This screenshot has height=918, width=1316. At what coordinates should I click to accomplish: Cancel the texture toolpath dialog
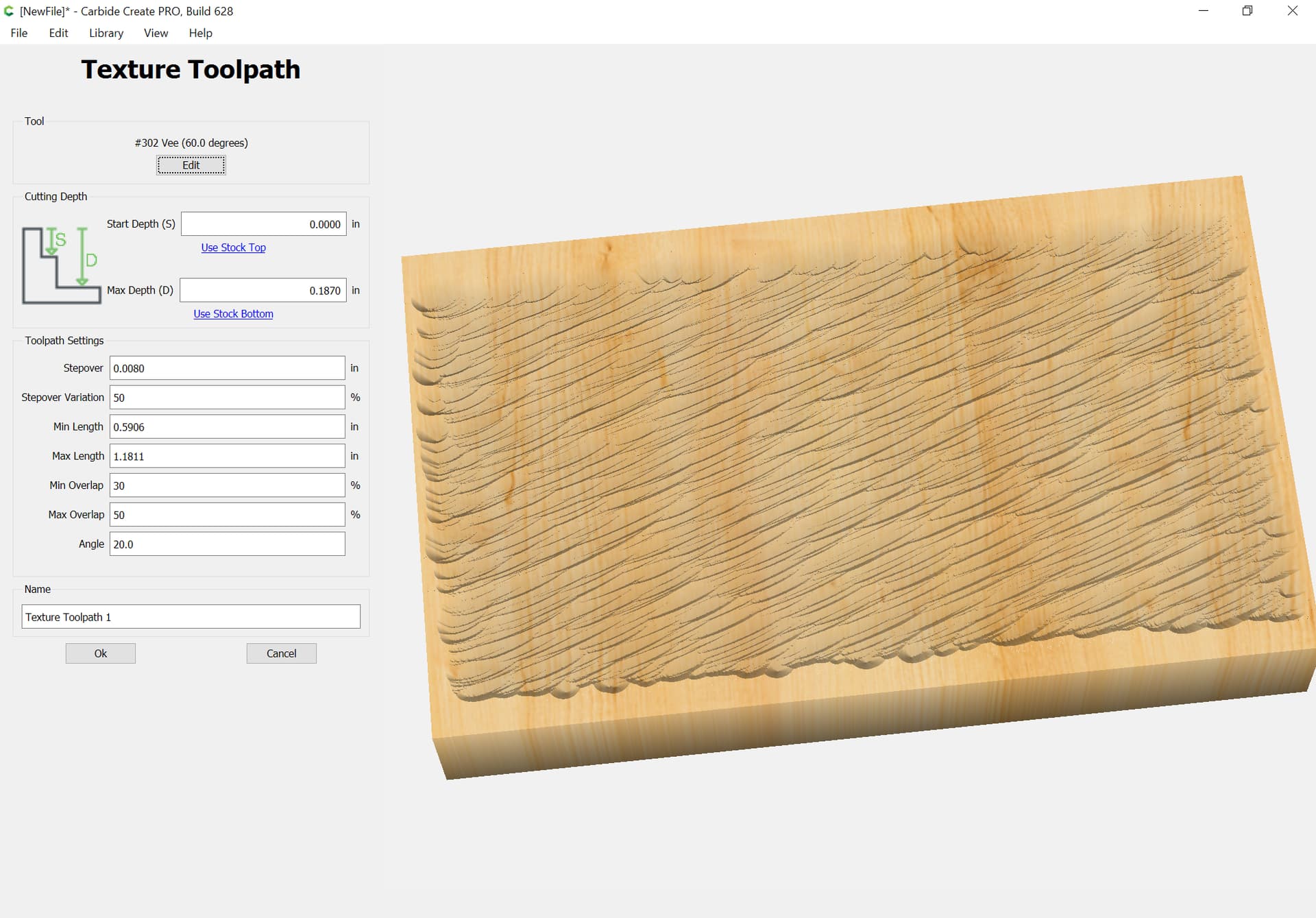click(282, 653)
